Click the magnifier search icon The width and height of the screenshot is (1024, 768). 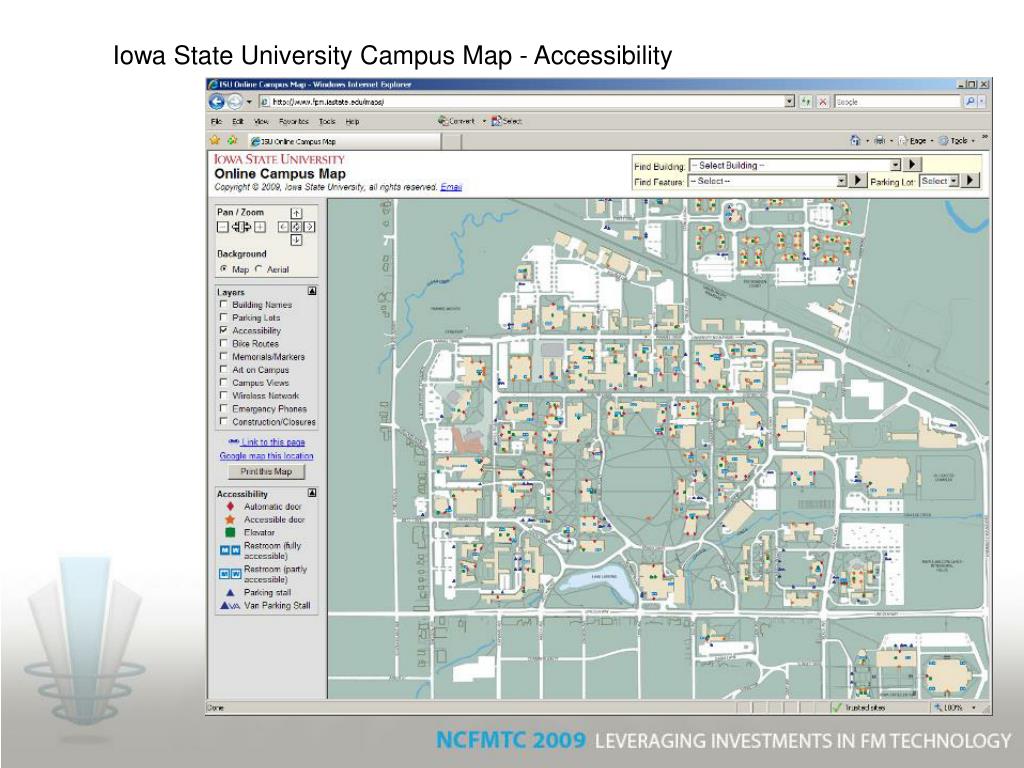tap(970, 102)
